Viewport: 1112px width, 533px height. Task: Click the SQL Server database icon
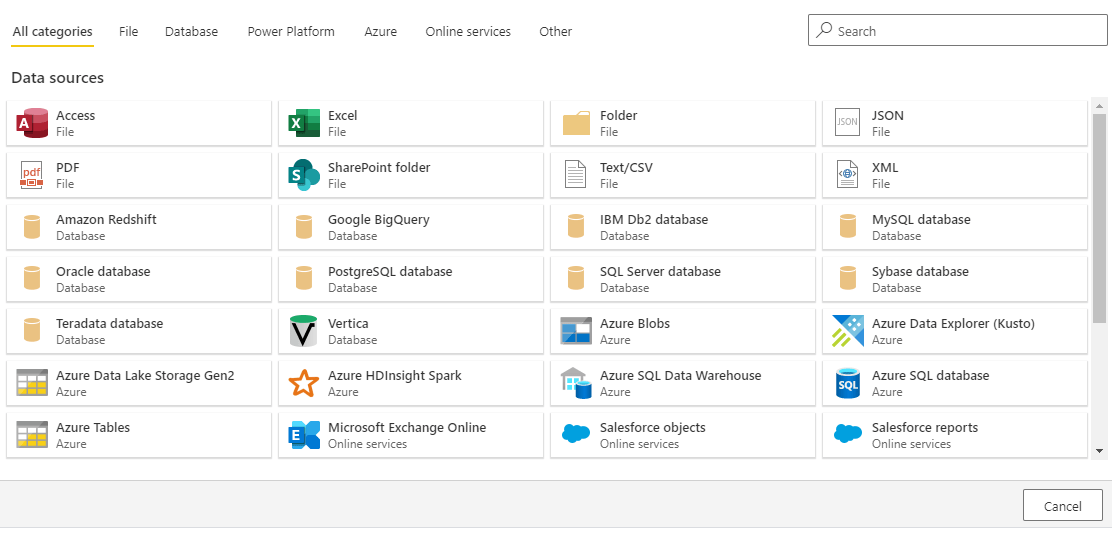pos(576,279)
